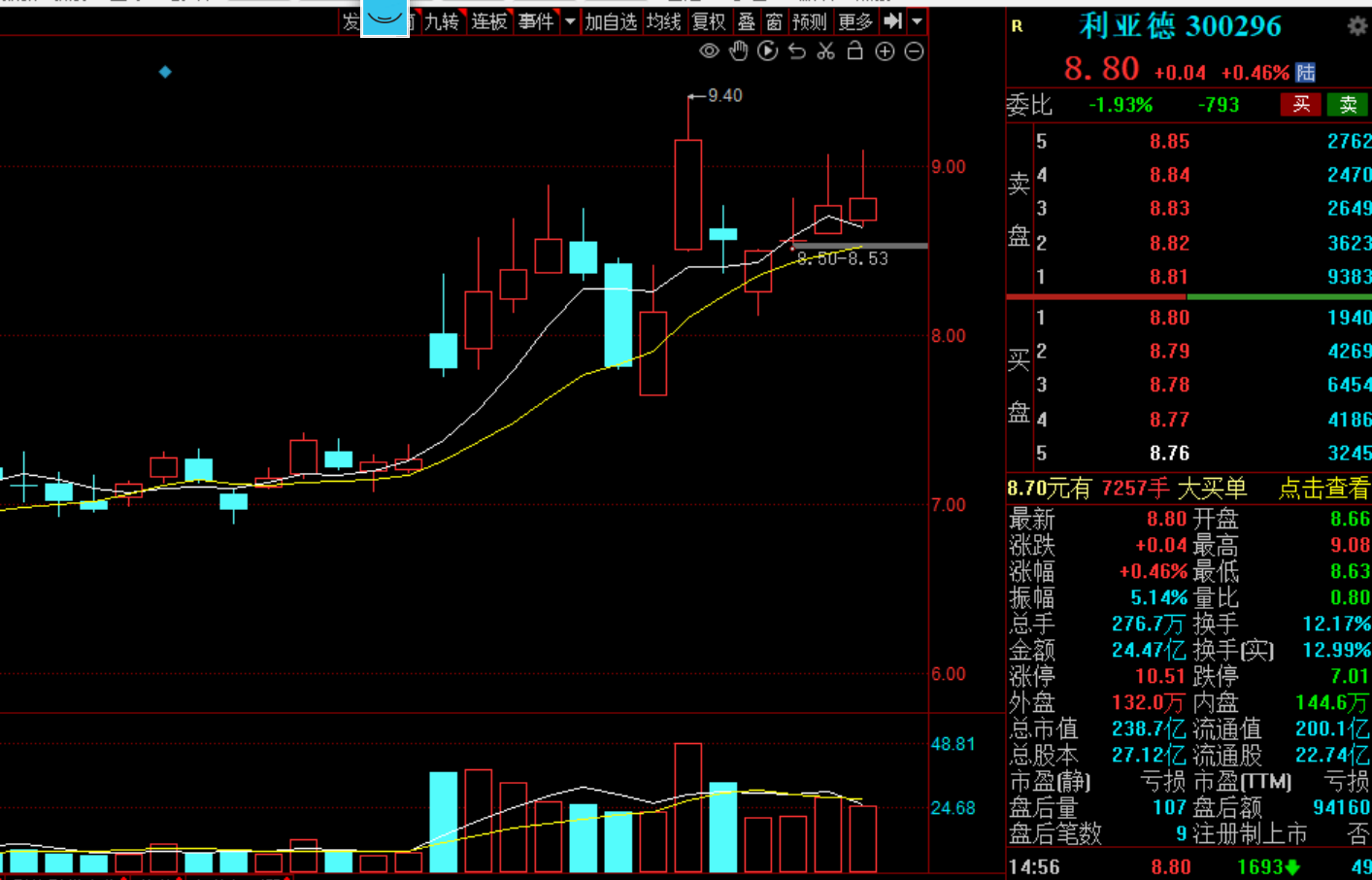Select the hand pan tool
1372x880 pixels.
(739, 51)
